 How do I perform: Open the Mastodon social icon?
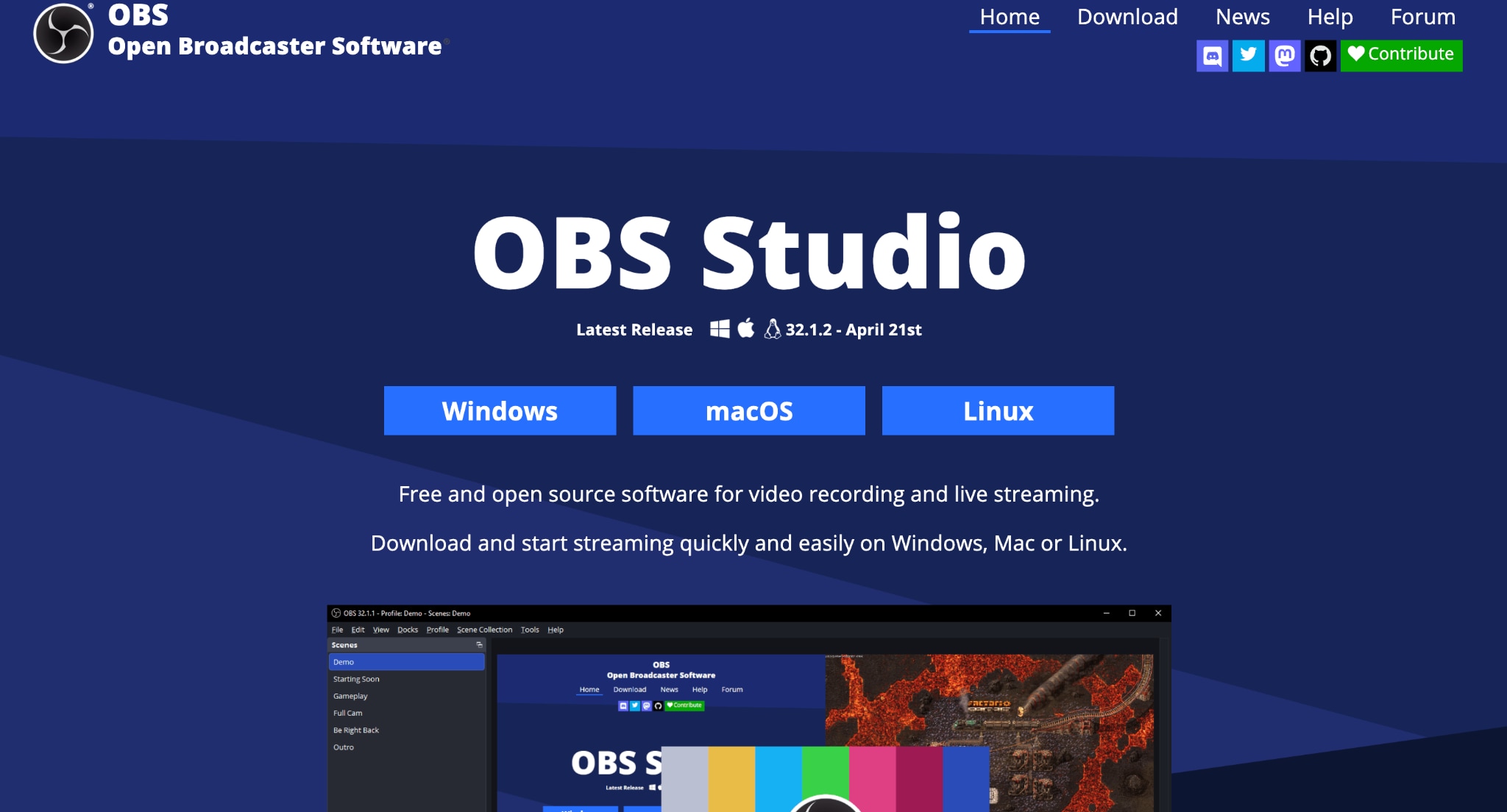(1285, 56)
